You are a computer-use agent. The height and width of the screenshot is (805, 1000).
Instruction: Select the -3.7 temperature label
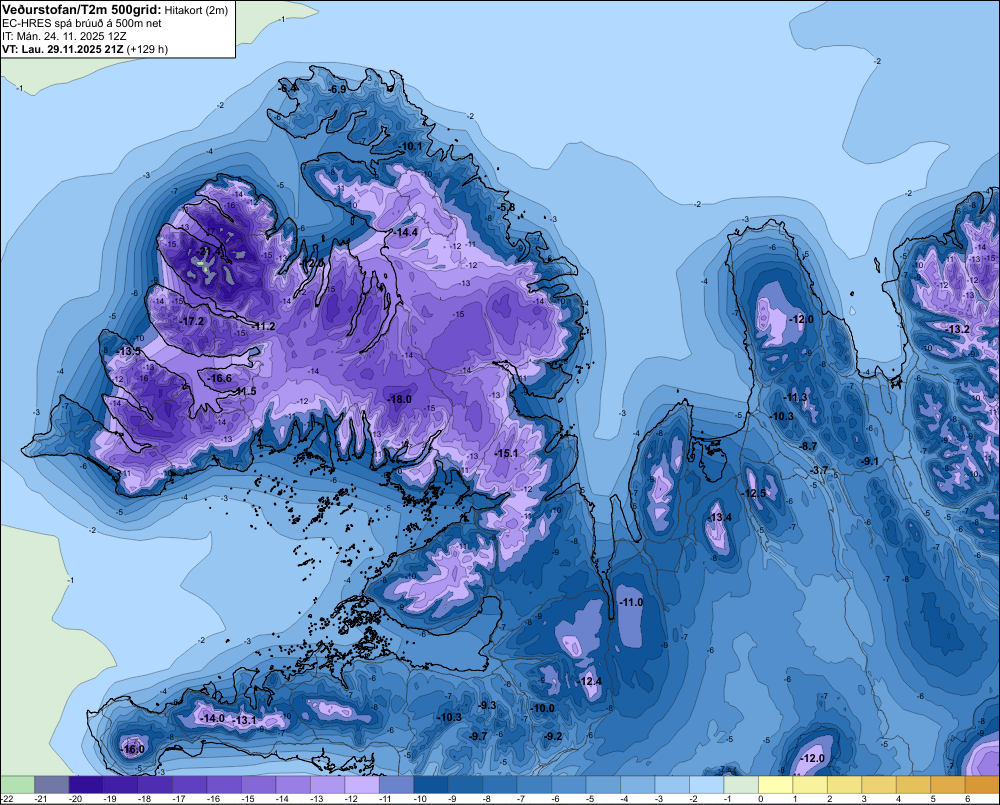pos(819,470)
